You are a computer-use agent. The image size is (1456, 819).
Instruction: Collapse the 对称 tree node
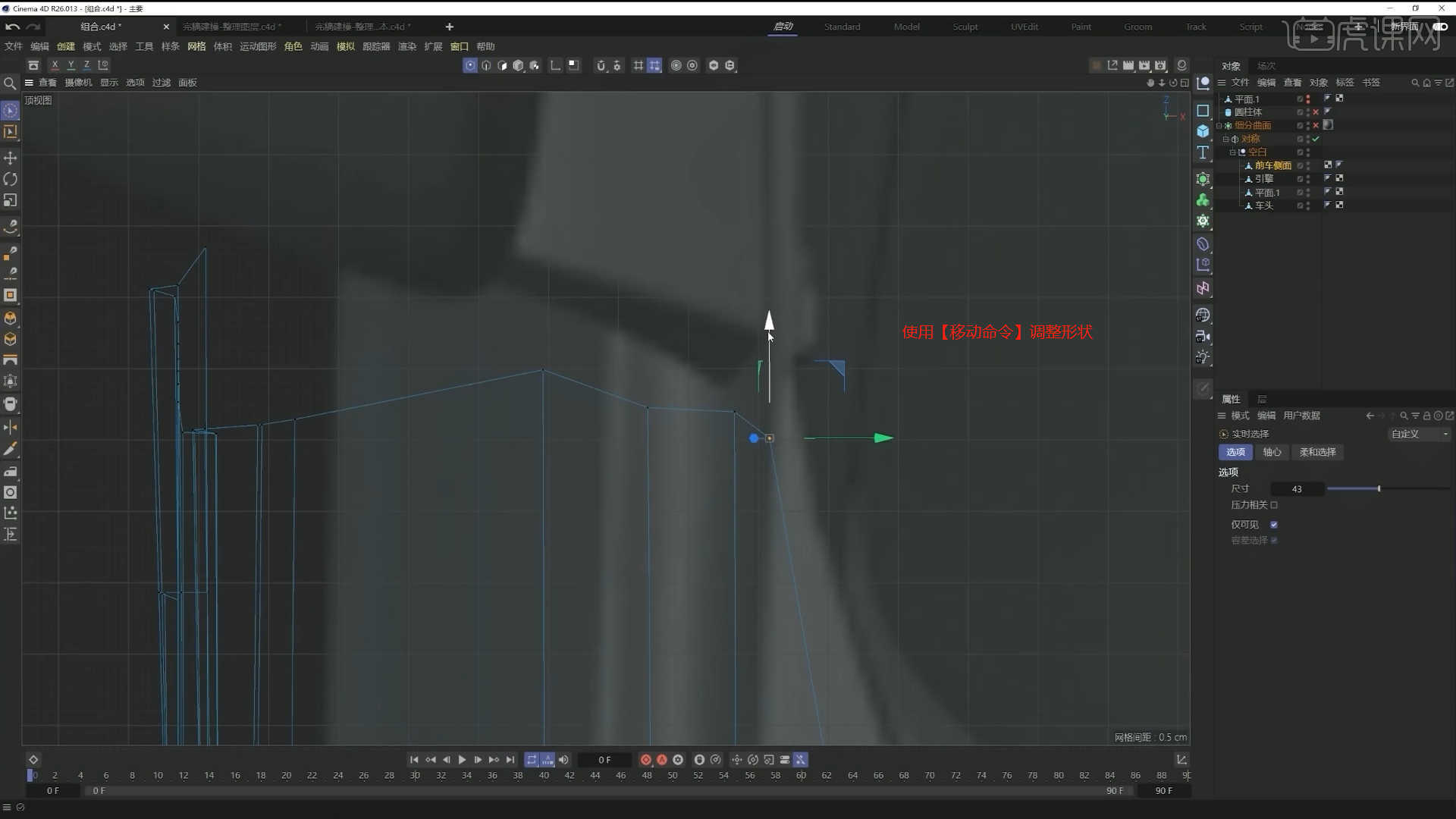[x=1226, y=140]
